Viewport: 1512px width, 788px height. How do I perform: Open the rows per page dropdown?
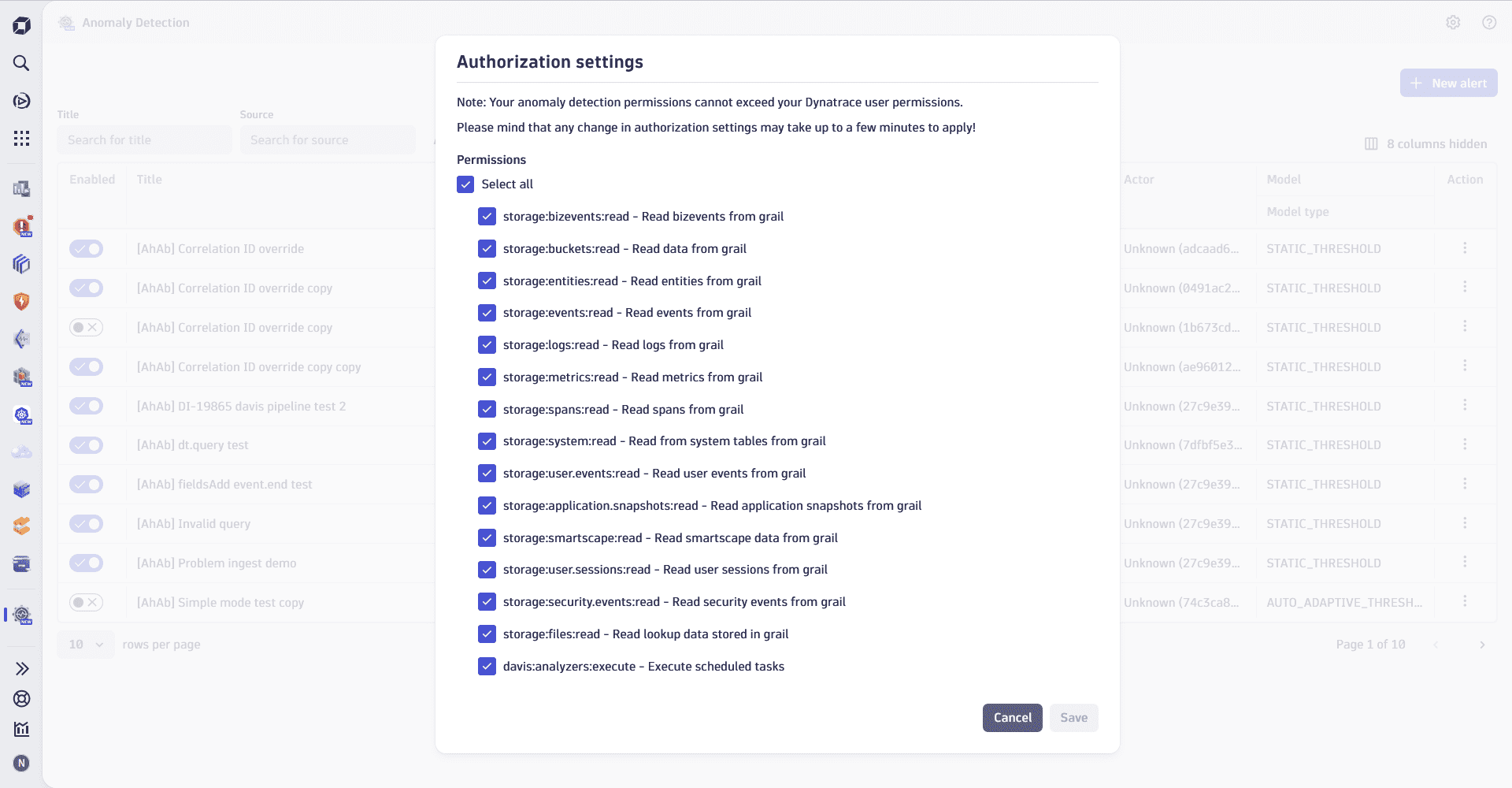click(x=85, y=645)
